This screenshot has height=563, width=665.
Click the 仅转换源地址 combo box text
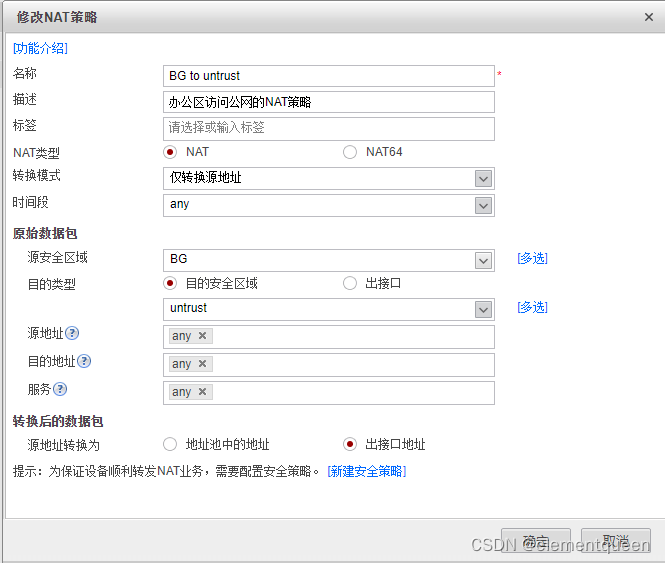click(x=206, y=177)
